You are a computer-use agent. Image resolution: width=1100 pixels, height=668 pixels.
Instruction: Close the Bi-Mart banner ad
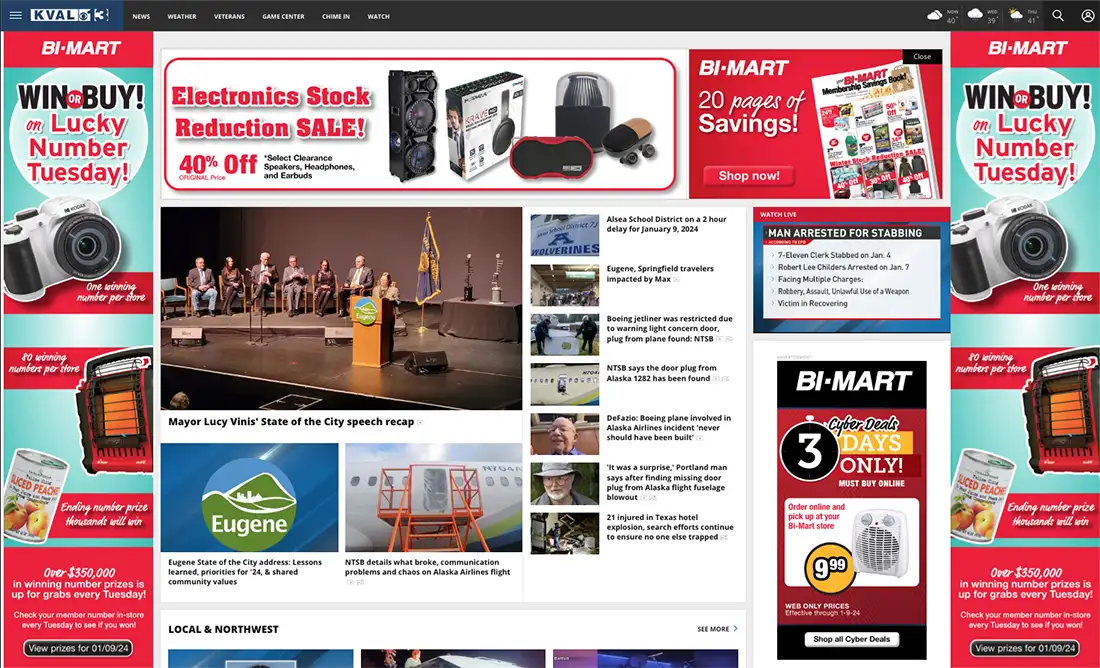coord(922,57)
